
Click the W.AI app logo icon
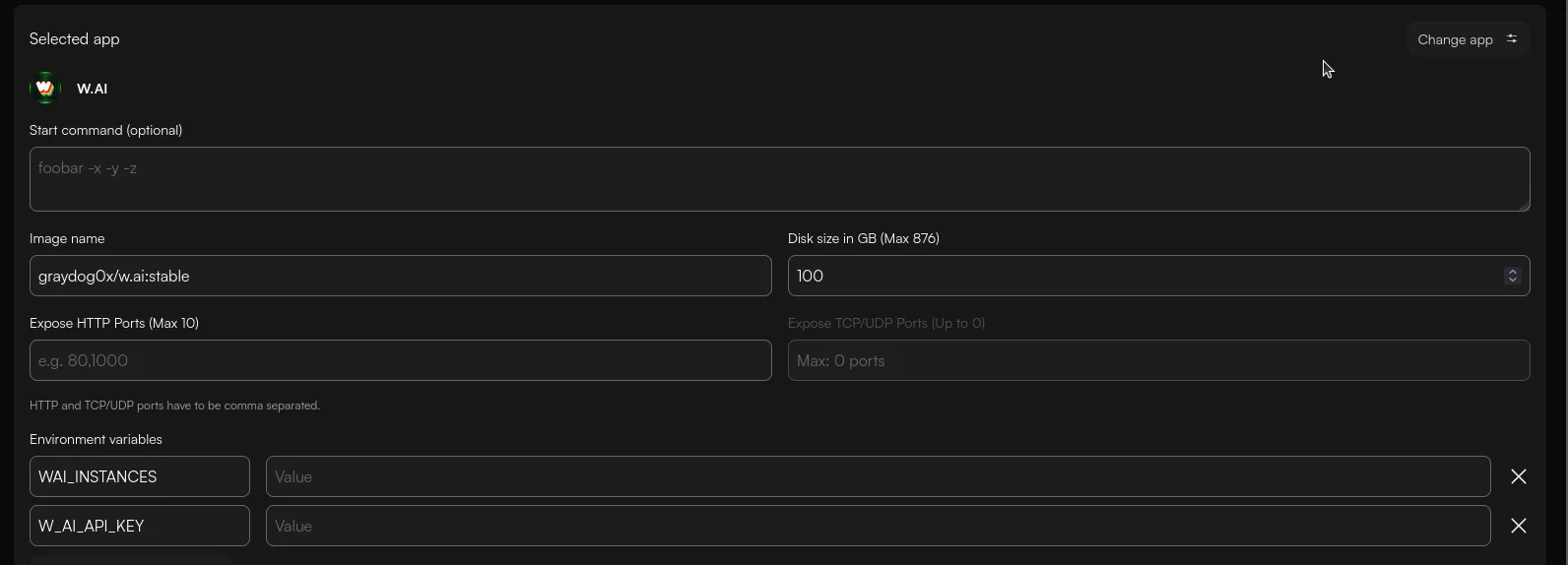coord(45,89)
